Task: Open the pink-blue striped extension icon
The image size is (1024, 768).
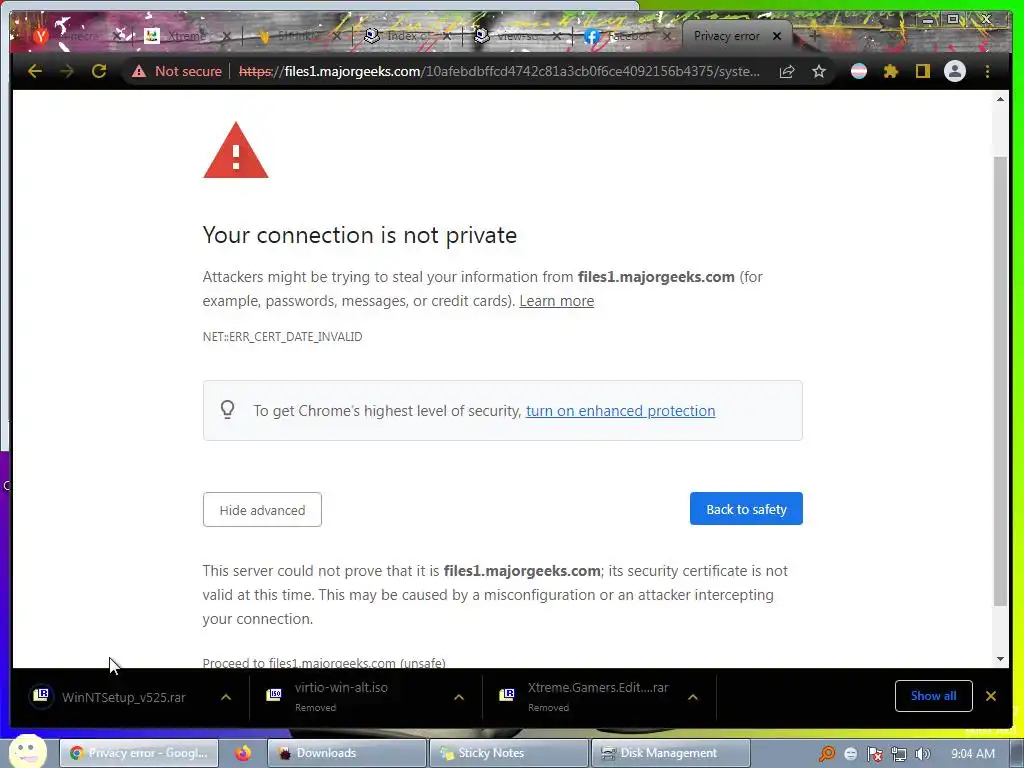Action: click(859, 71)
